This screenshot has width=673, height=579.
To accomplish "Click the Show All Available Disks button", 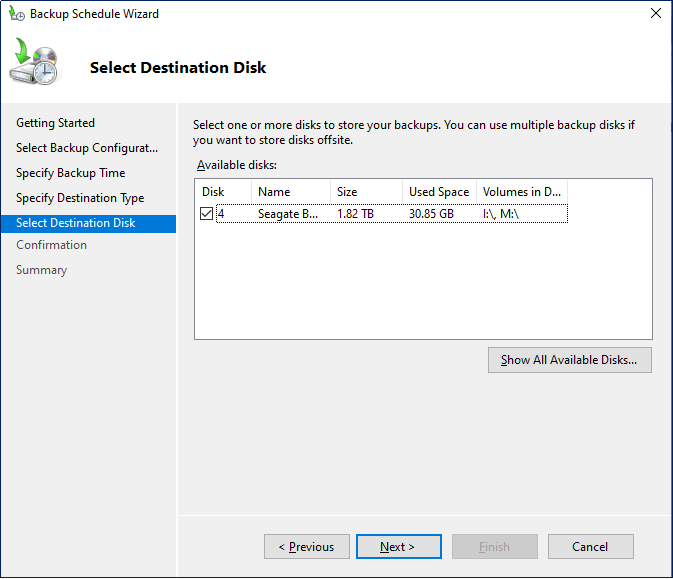I will (x=569, y=360).
